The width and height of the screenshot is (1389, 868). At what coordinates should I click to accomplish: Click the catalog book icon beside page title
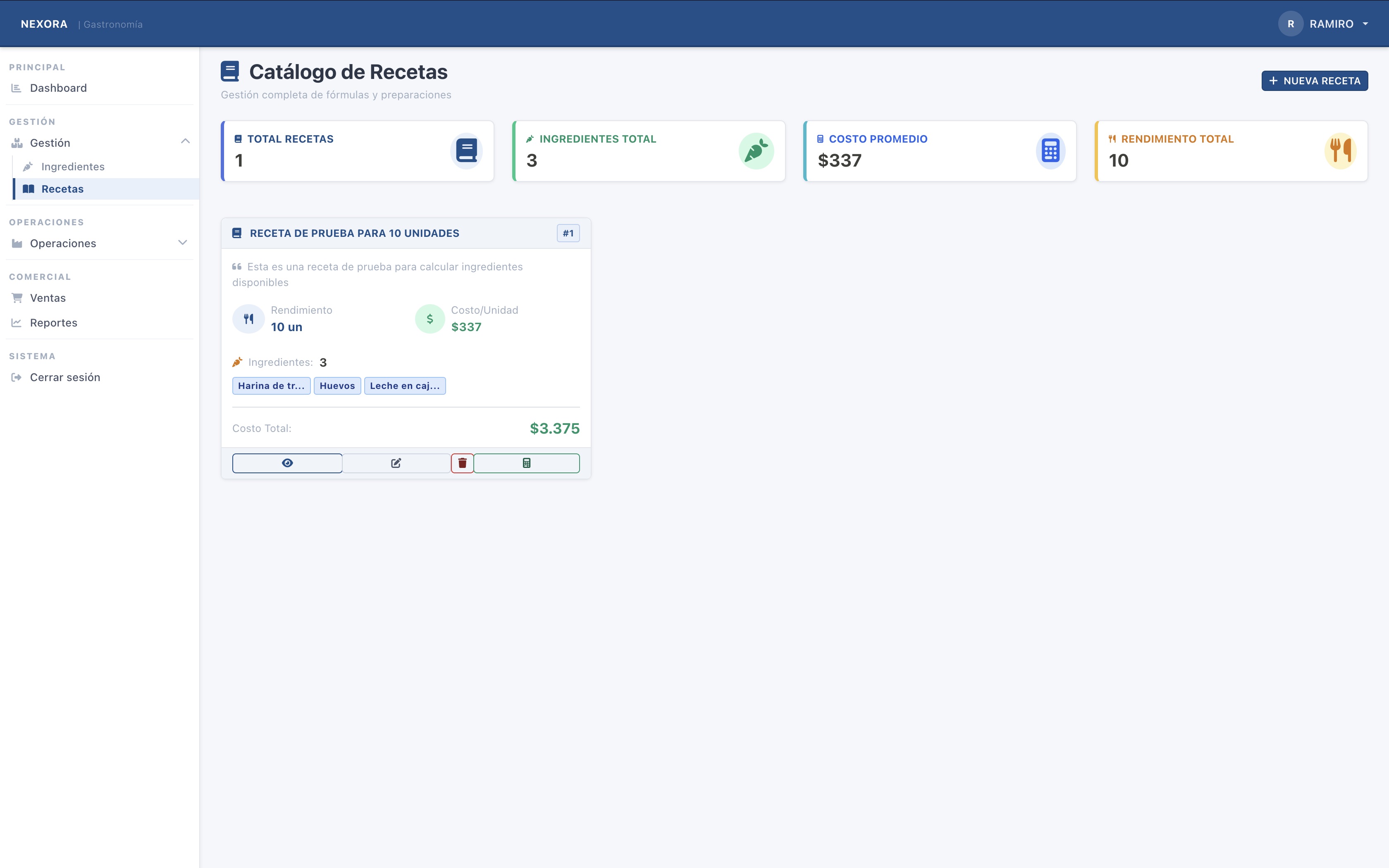(230, 72)
